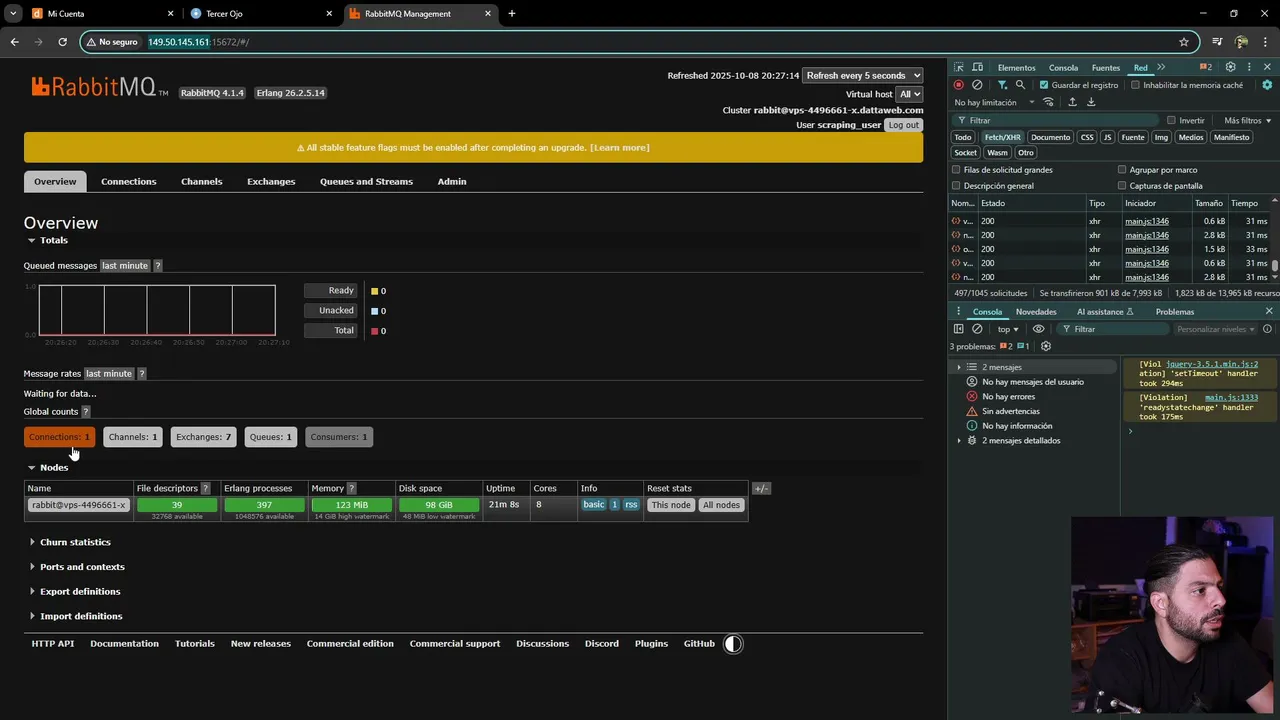1280x720 pixels.
Task: Open DevTools main settings gear icon
Action: click(x=1230, y=67)
